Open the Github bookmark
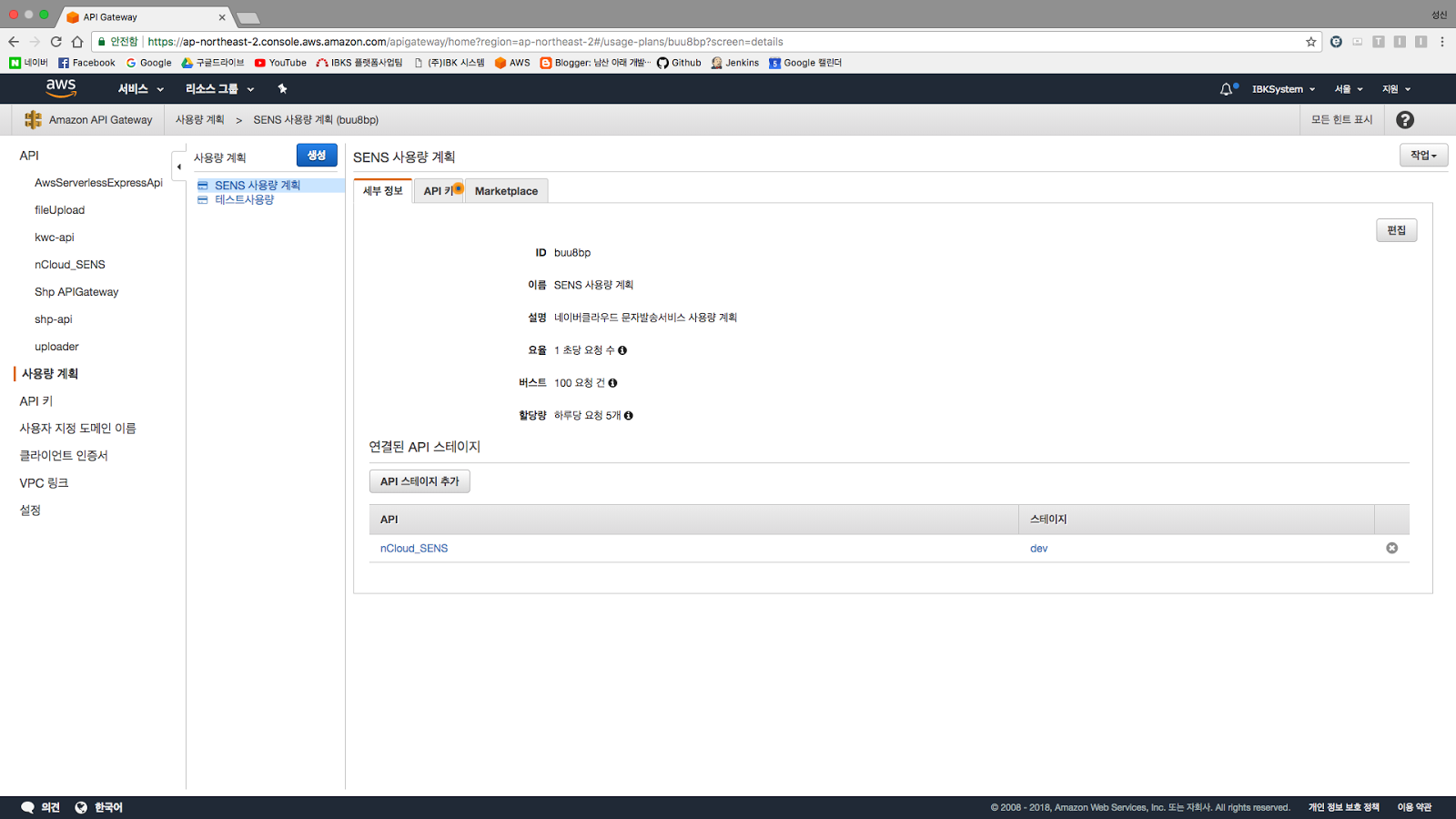Image resolution: width=1456 pixels, height=819 pixels. [679, 63]
